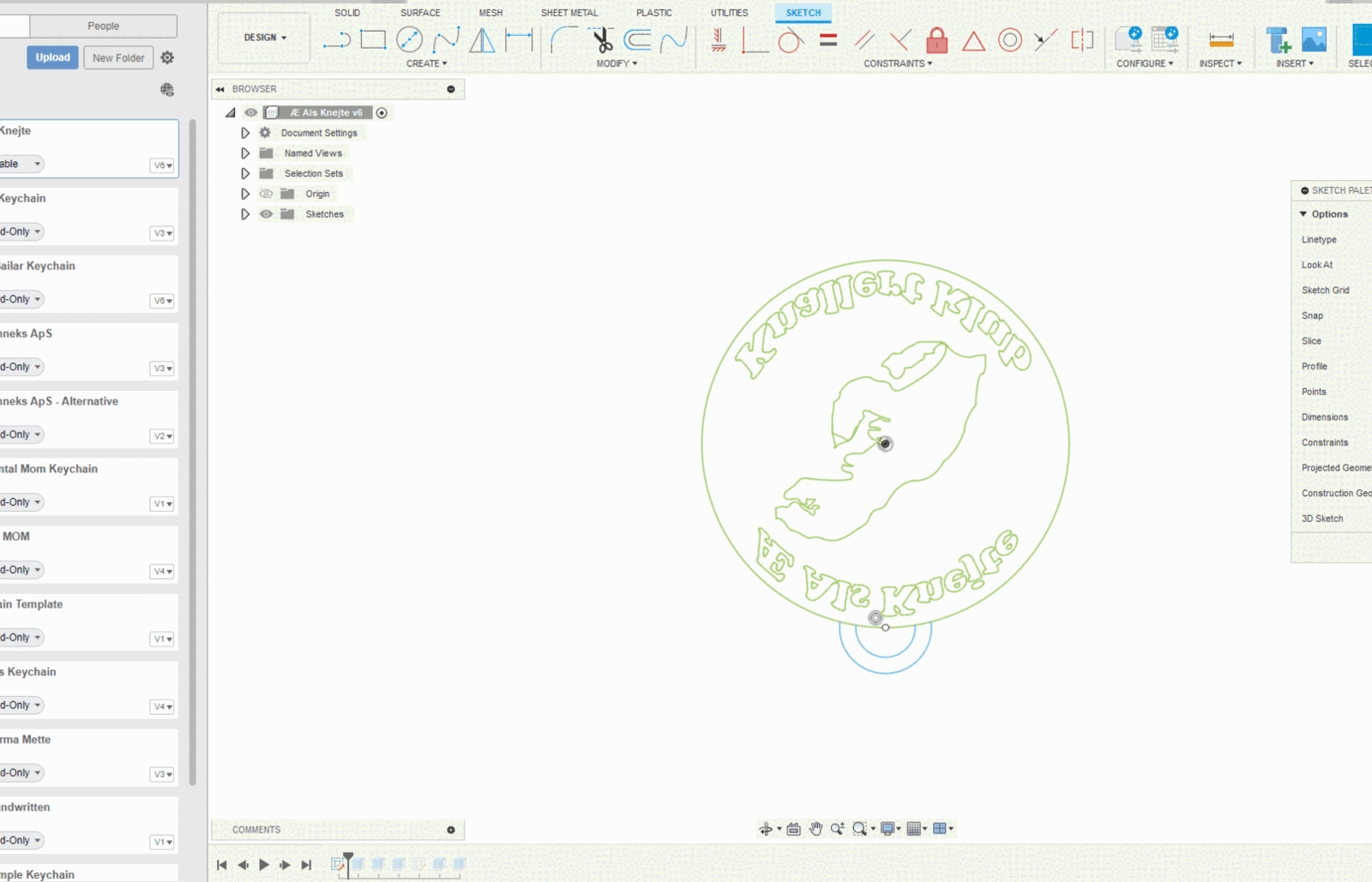Click the New Folder button
The width and height of the screenshot is (1372, 882).
[x=118, y=57]
